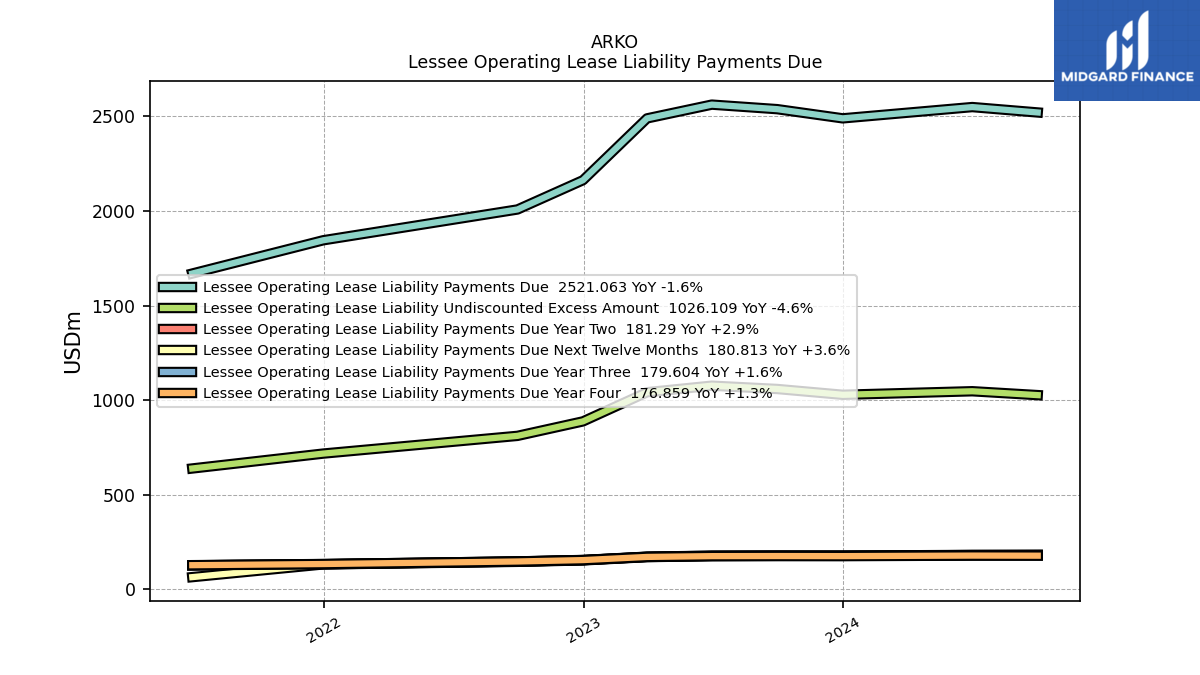Click the 0 y-axis tick label

coord(131,590)
